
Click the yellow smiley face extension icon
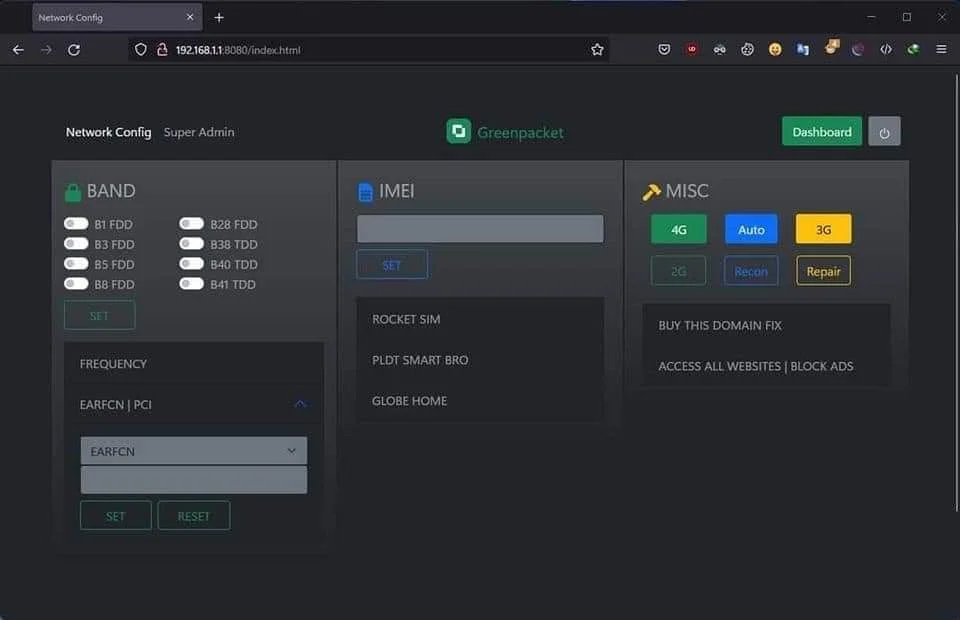click(775, 50)
